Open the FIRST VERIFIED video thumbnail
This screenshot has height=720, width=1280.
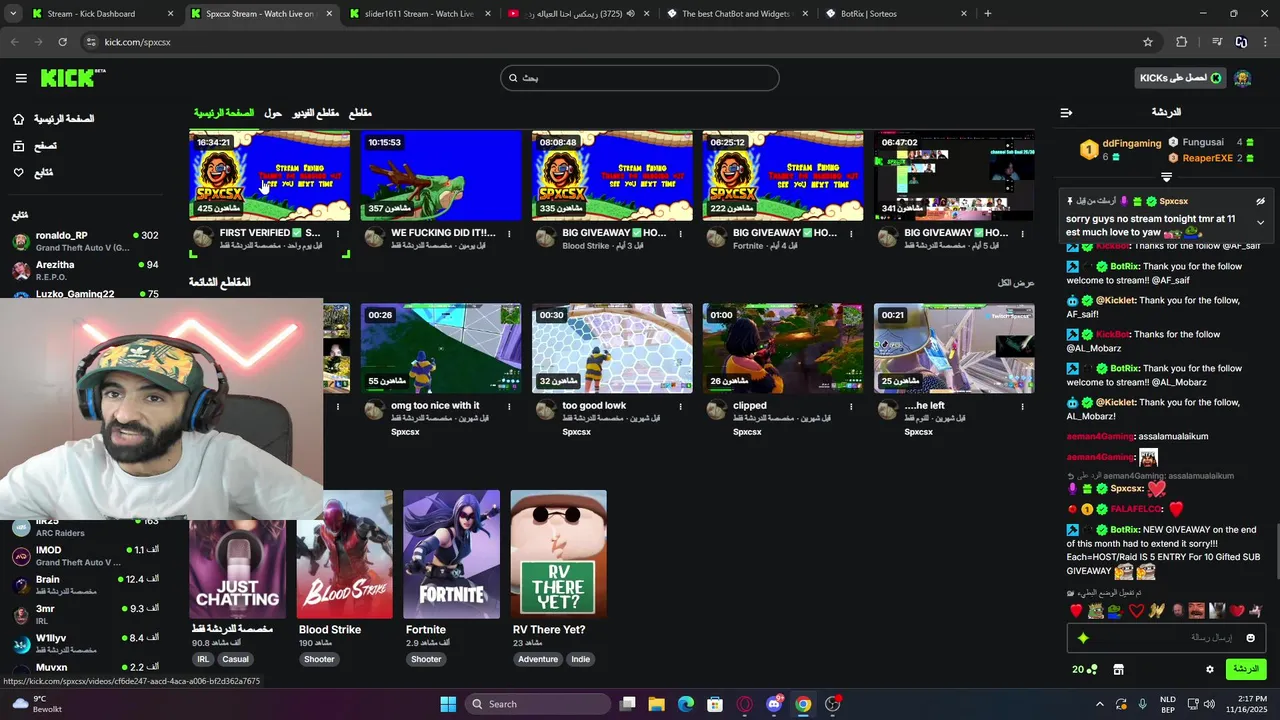pyautogui.click(x=270, y=176)
